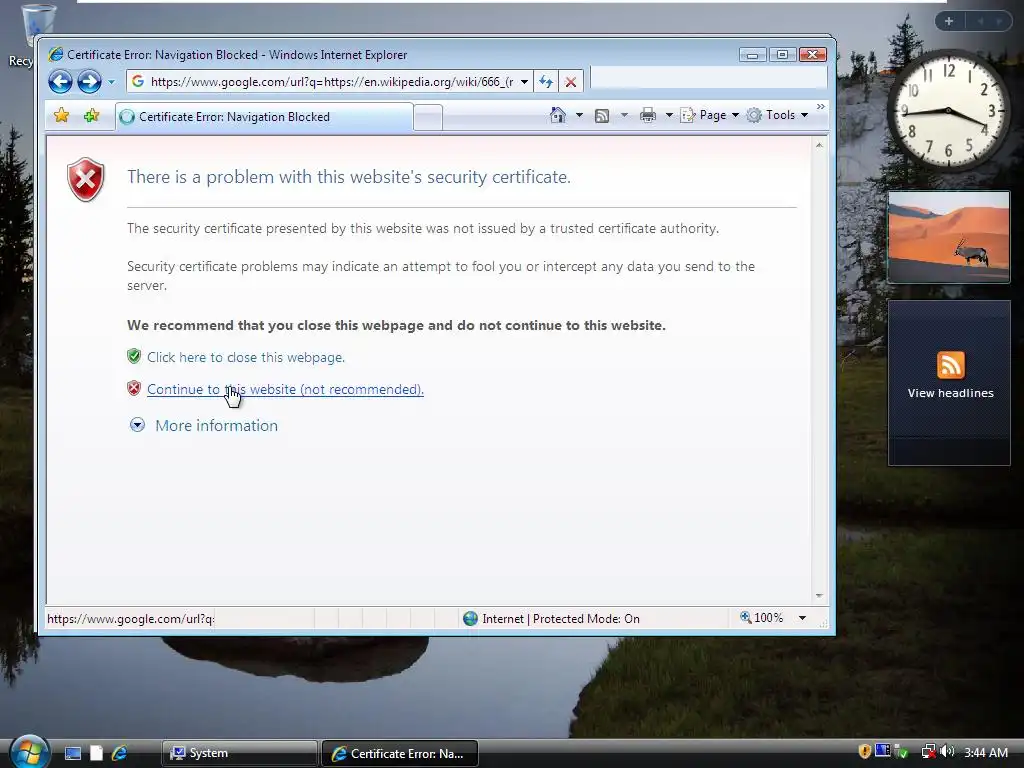Open the Print dropdown arrow
The image size is (1024, 768).
pyautogui.click(x=669, y=115)
